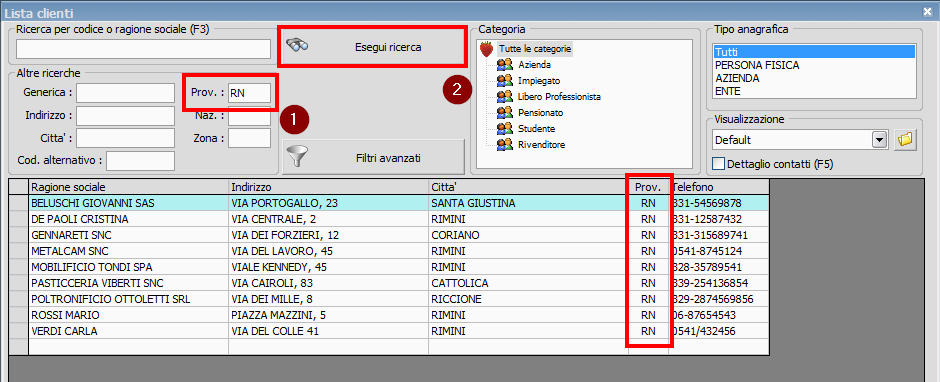Image resolution: width=940 pixels, height=382 pixels.
Task: Select ENTE in Tipo anagrafica
Action: 814,92
